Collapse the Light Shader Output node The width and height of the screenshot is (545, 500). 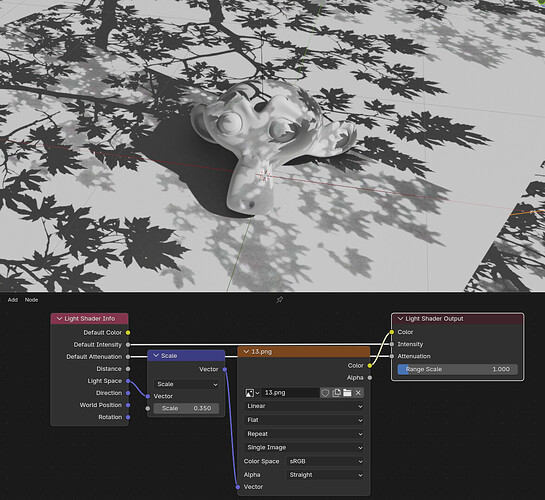click(400, 319)
